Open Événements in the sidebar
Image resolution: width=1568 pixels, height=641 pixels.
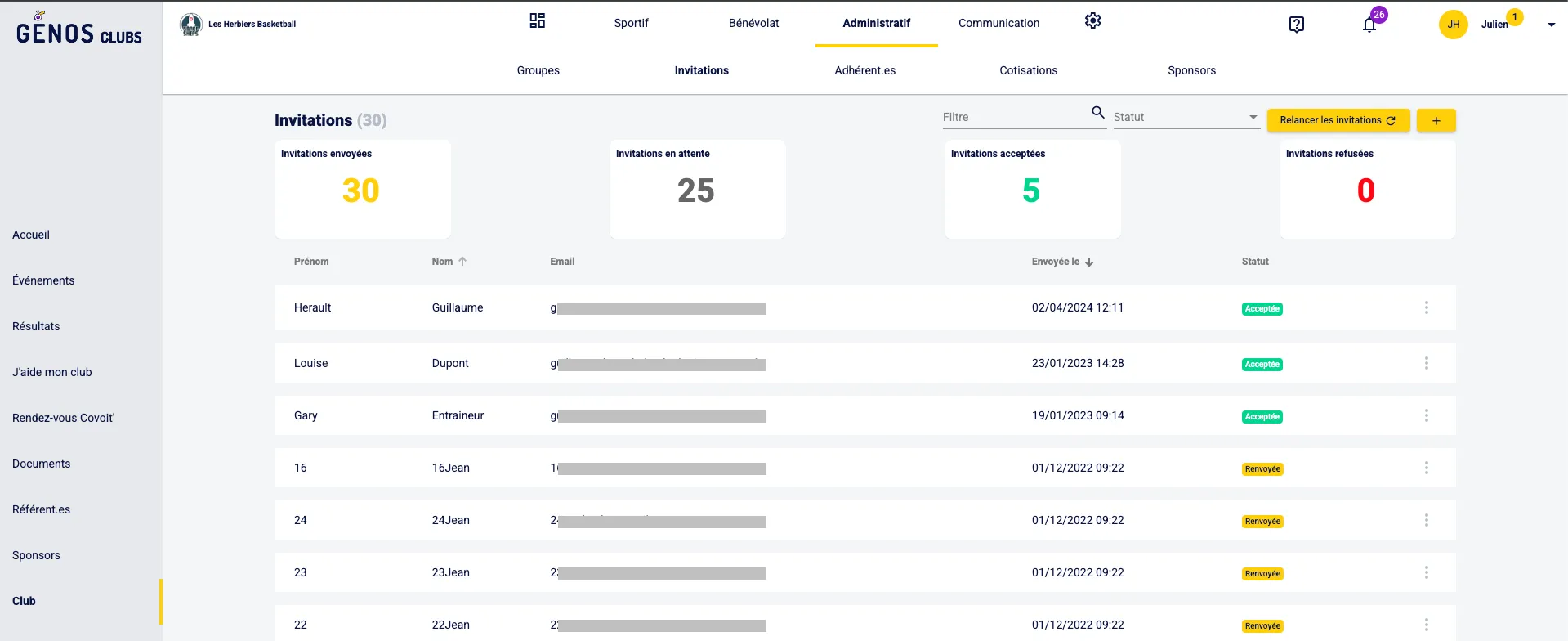pos(43,280)
